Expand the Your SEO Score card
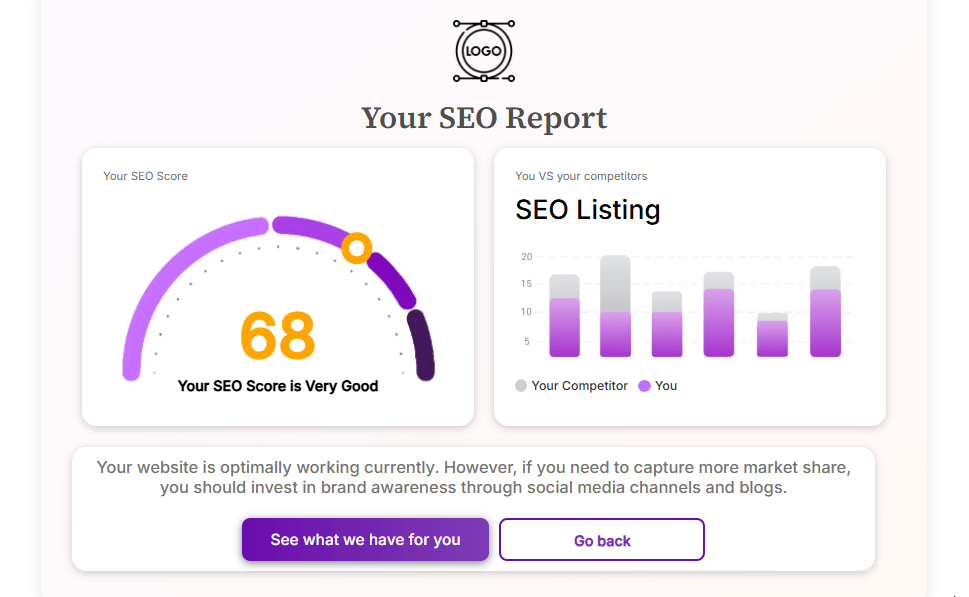 [277, 285]
